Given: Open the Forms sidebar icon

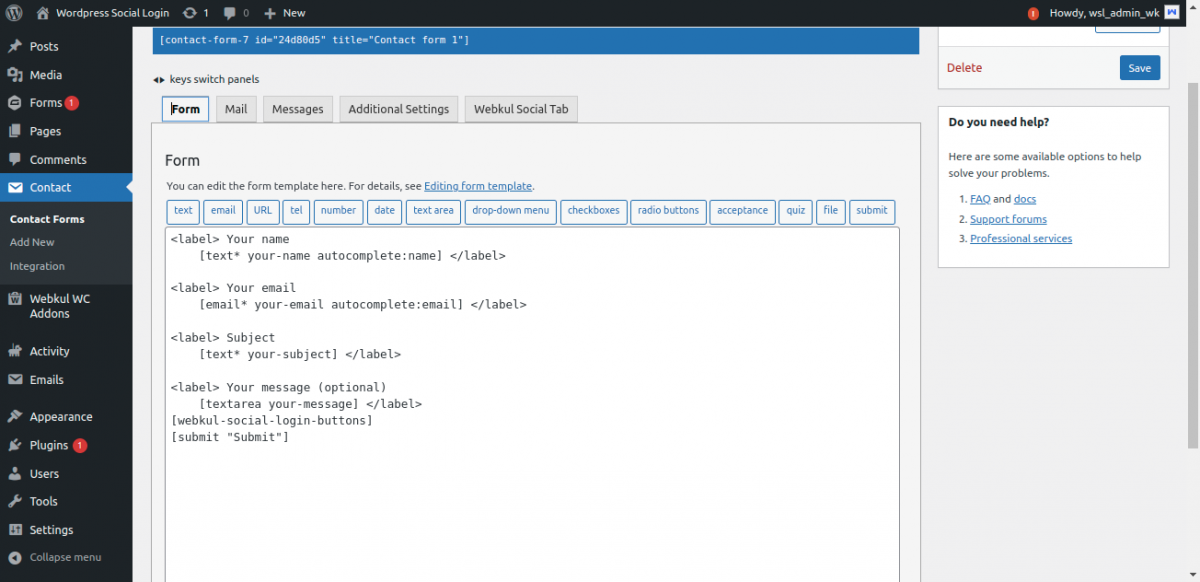Looking at the screenshot, I should click(x=15, y=103).
